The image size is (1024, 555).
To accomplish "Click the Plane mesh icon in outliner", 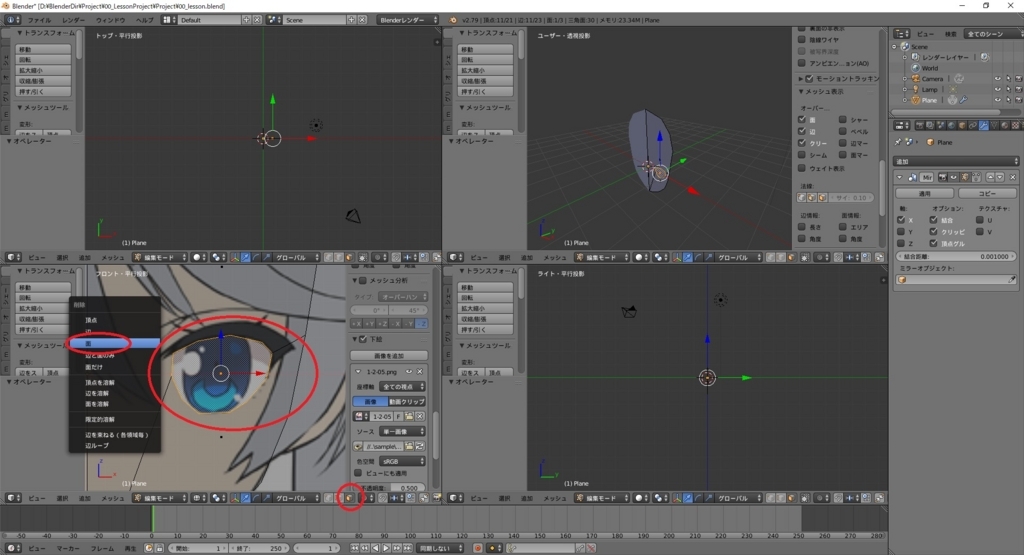I will (916, 100).
